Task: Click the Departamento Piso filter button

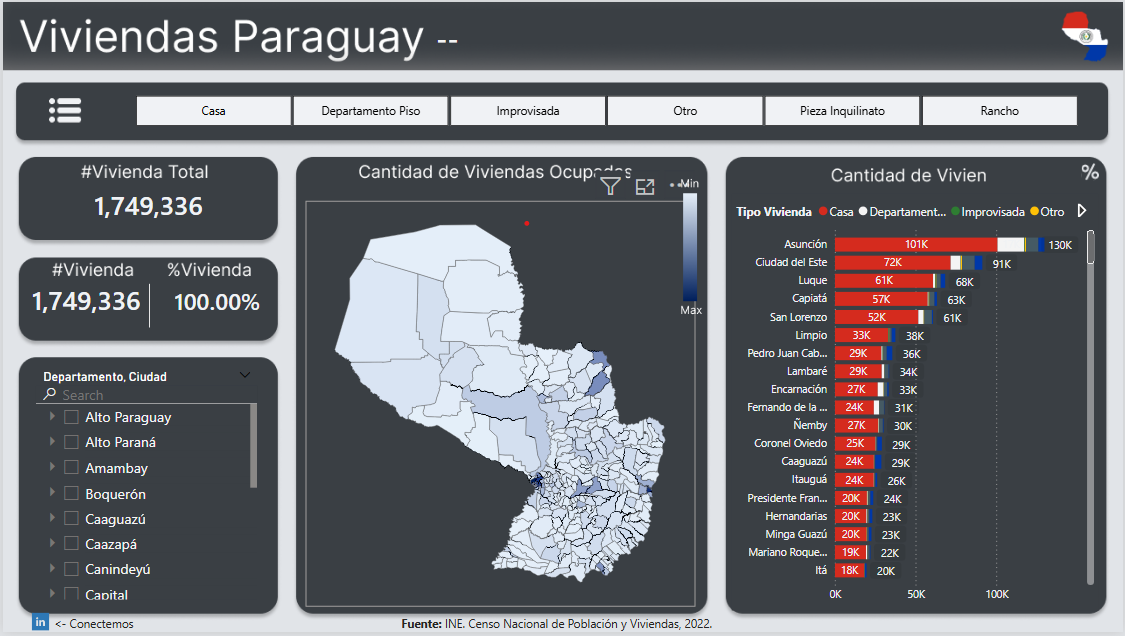Action: pyautogui.click(x=370, y=110)
